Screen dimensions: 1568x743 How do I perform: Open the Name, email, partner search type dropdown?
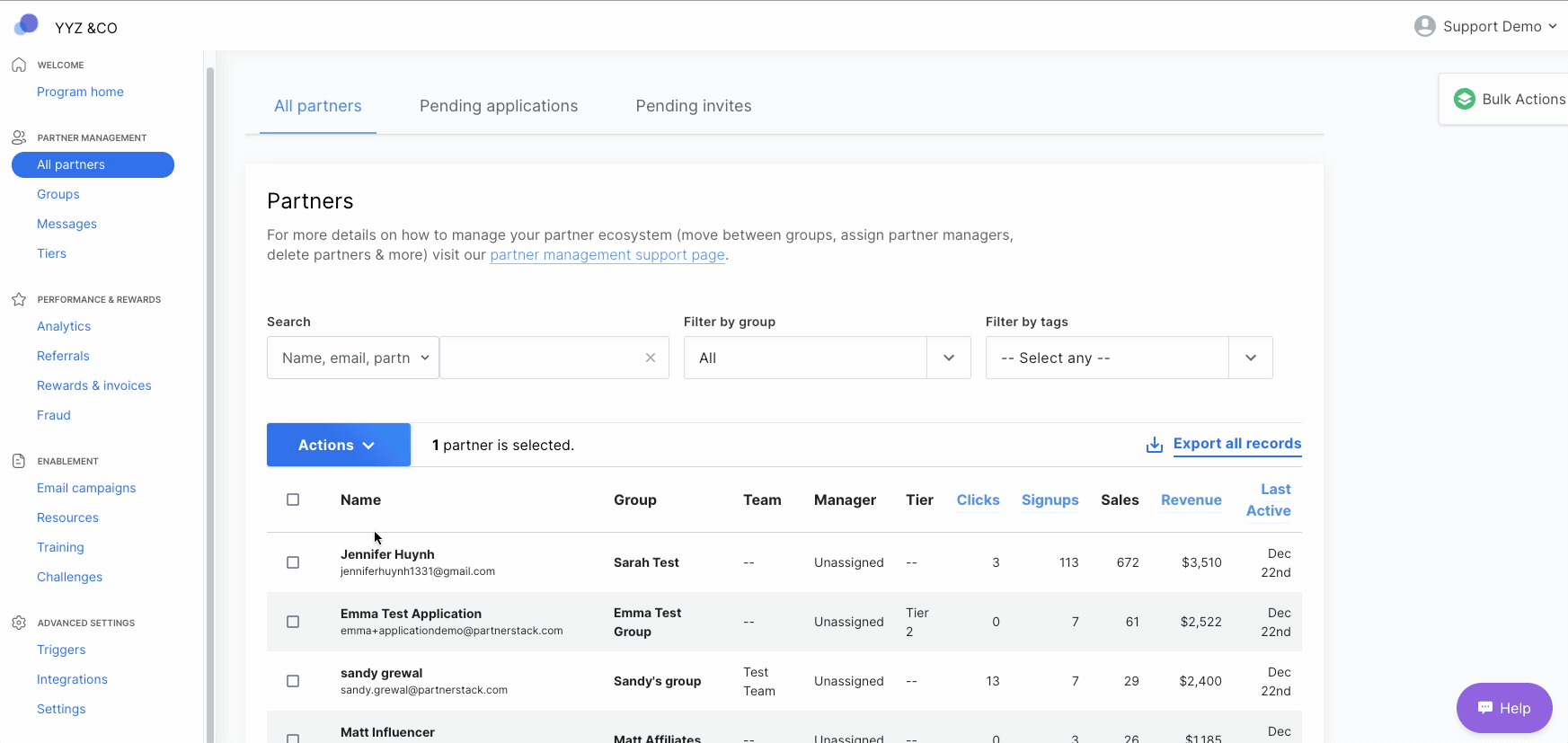tap(353, 358)
